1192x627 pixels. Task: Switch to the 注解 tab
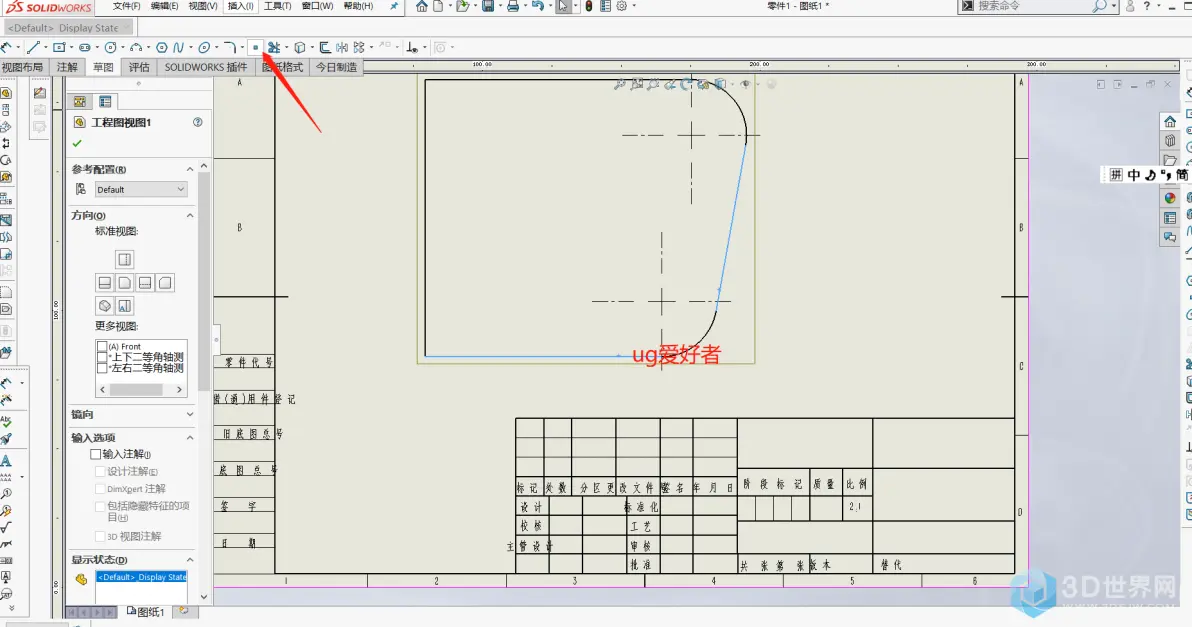coord(67,67)
